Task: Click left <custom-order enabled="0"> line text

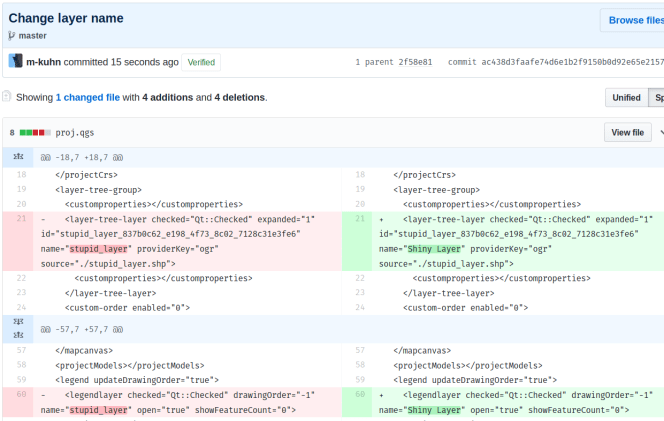Action: click(x=127, y=308)
